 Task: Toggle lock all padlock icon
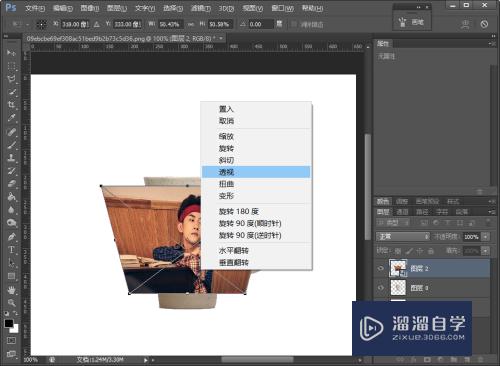(431, 251)
